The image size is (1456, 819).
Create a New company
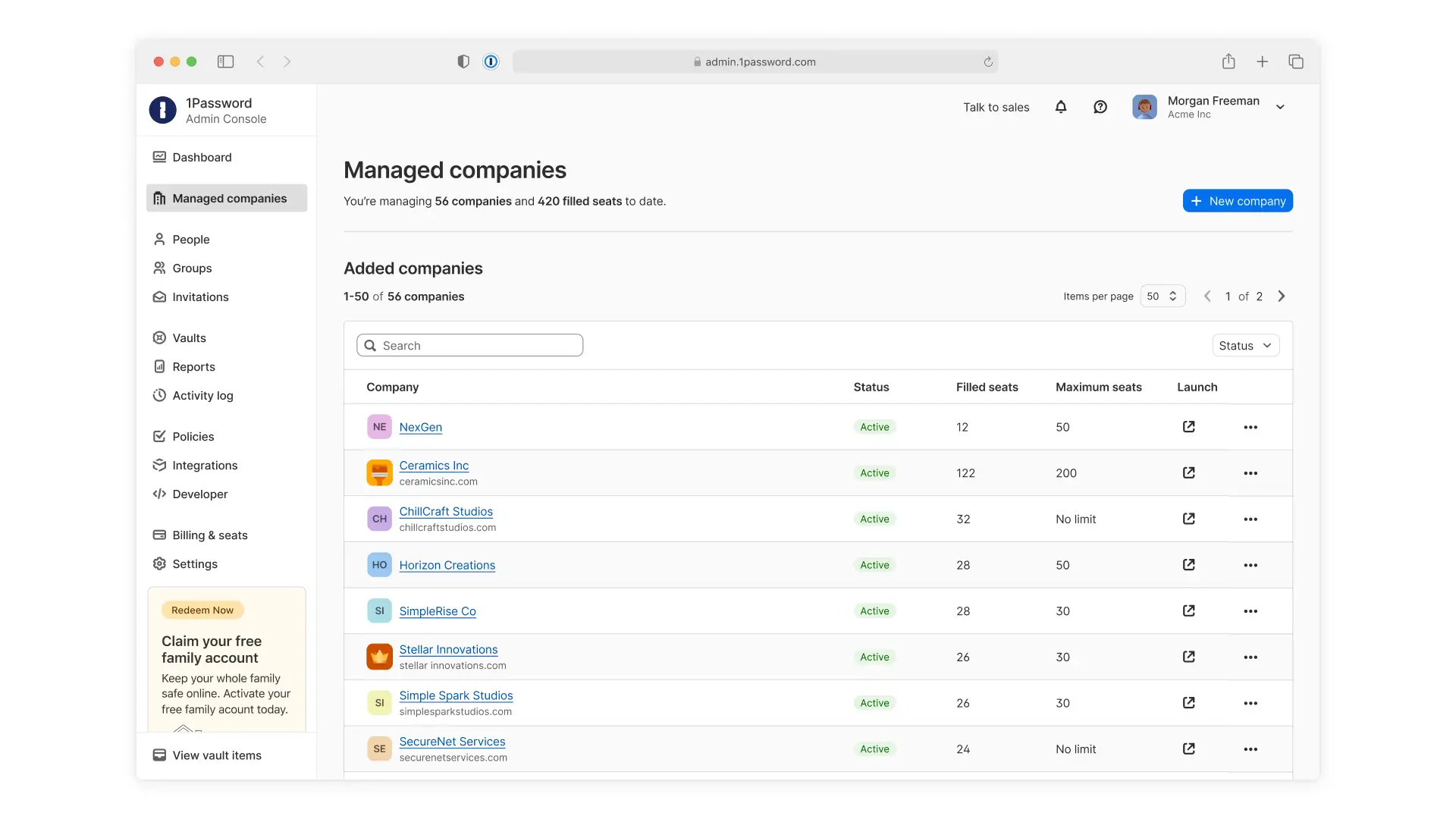pyautogui.click(x=1238, y=201)
